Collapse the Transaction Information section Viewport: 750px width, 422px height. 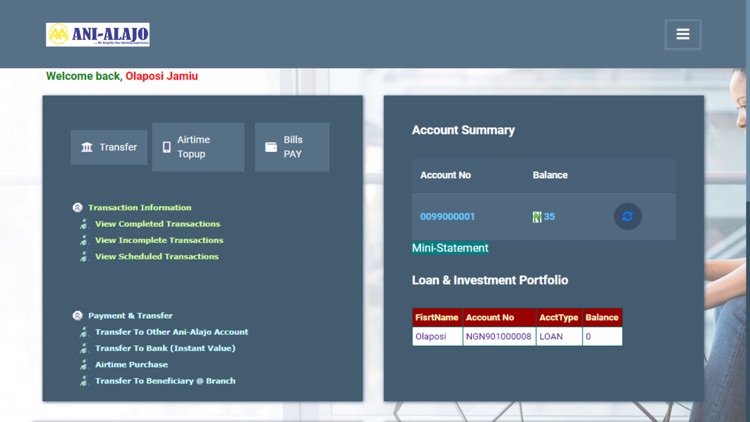click(77, 207)
